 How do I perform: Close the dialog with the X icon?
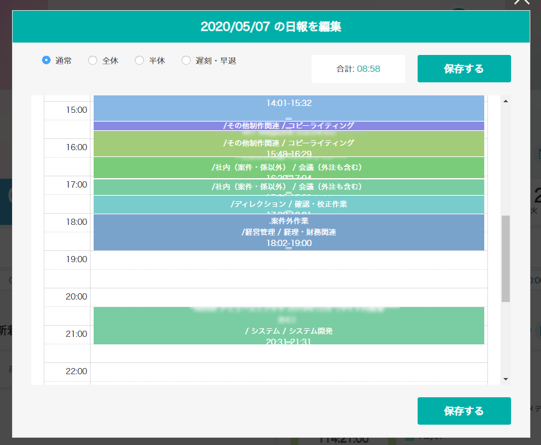[522, 2]
